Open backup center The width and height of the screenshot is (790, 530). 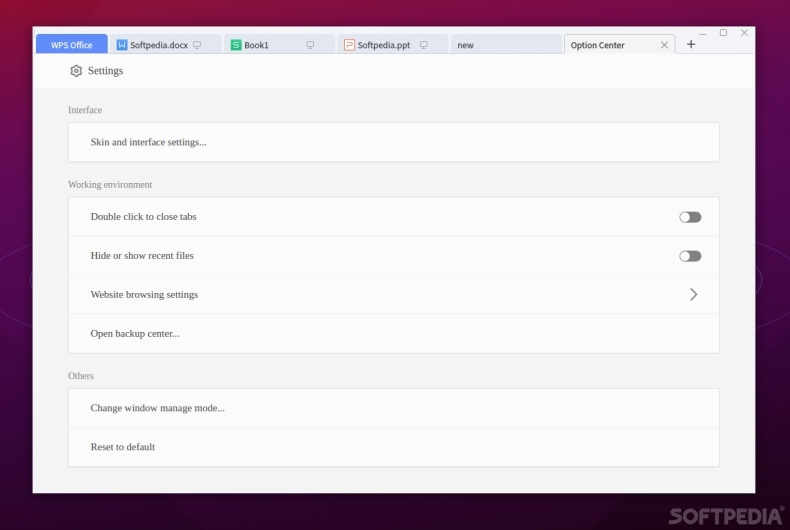tap(135, 333)
